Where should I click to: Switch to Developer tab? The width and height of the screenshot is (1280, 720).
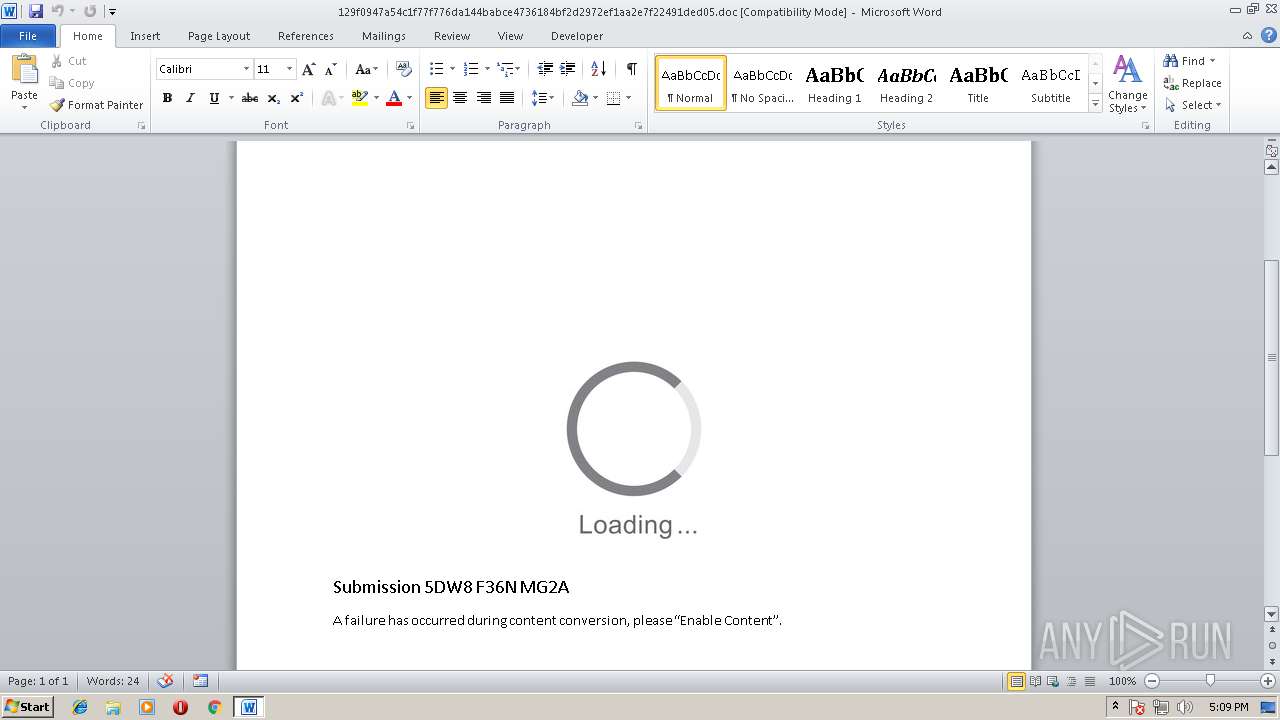577,36
